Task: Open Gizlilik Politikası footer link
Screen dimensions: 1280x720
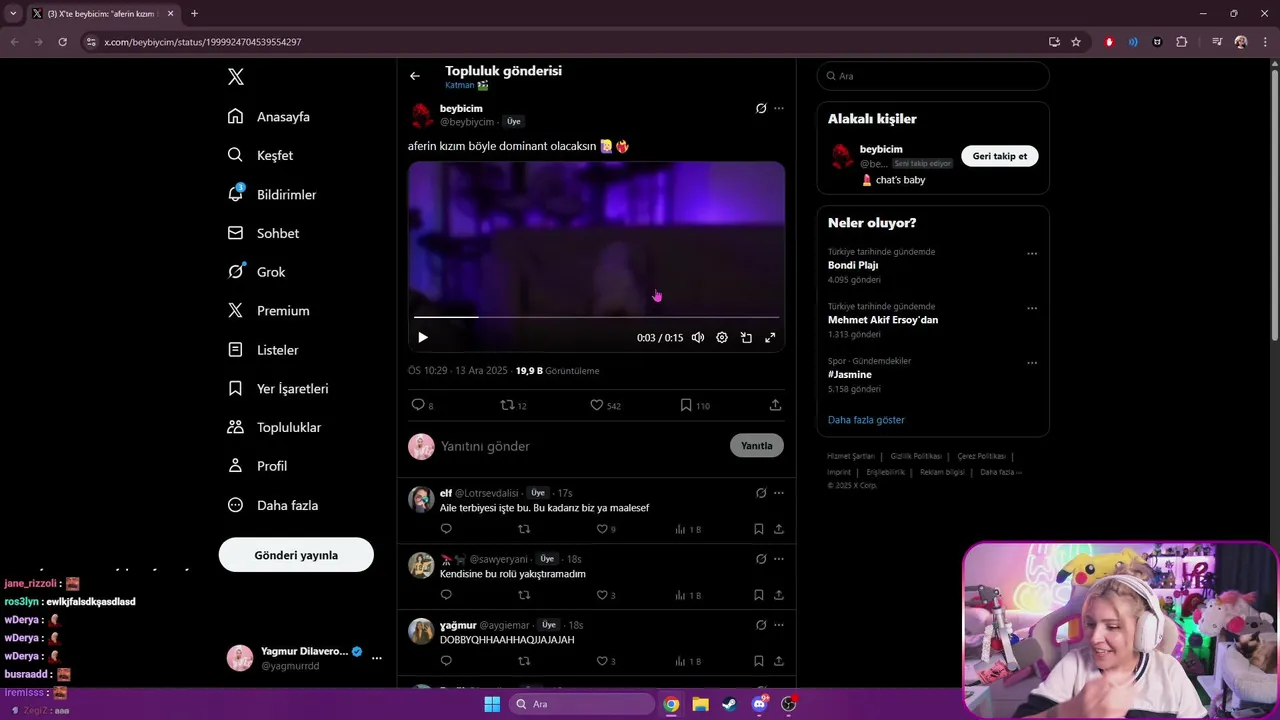Action: click(x=916, y=456)
